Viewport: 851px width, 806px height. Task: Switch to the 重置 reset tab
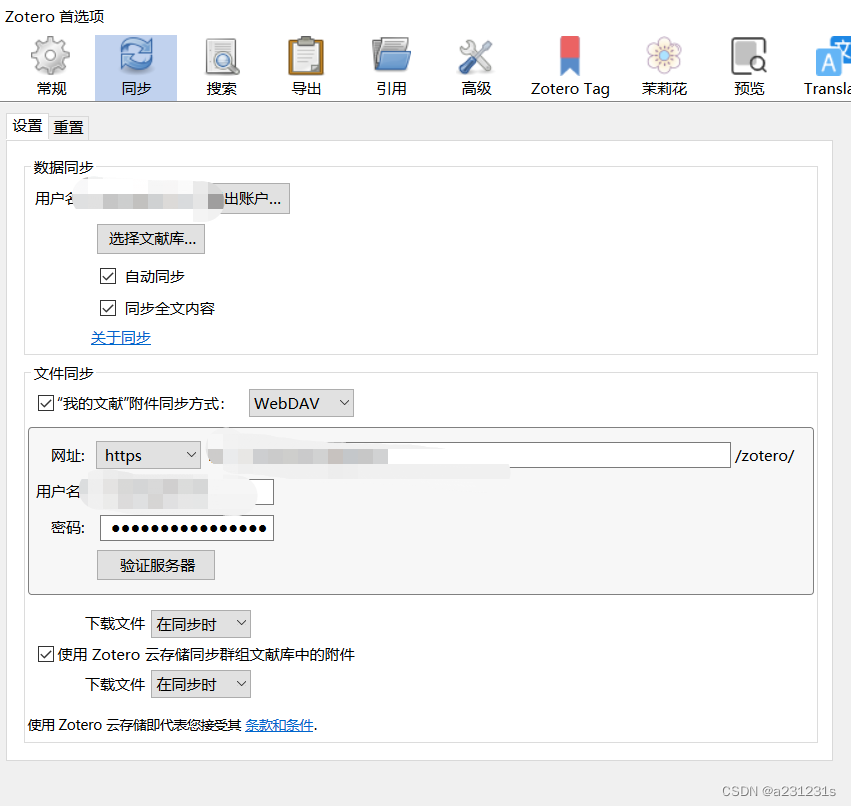pyautogui.click(x=68, y=128)
